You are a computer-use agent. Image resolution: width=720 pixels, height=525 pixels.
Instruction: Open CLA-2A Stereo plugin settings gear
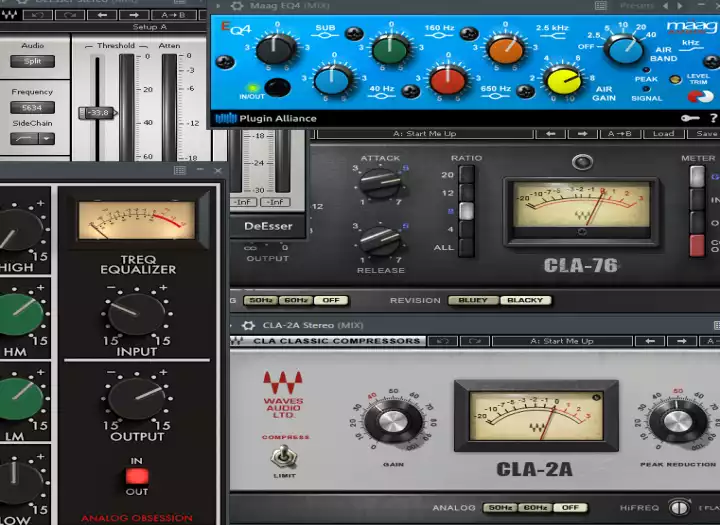pos(248,326)
